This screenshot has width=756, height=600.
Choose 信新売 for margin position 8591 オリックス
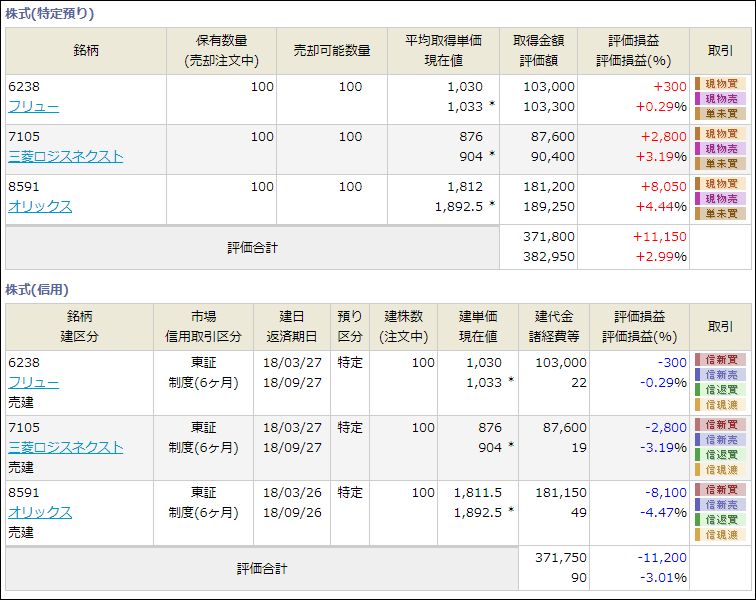[x=720, y=505]
